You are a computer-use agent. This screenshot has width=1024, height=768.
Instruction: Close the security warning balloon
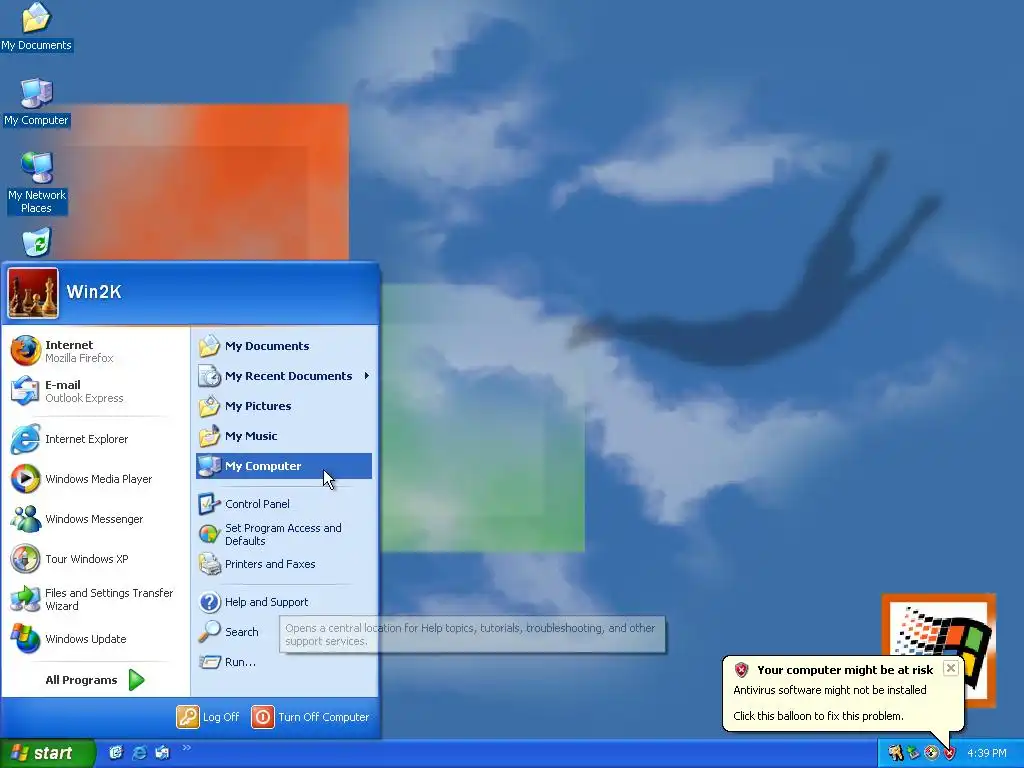[x=951, y=668]
